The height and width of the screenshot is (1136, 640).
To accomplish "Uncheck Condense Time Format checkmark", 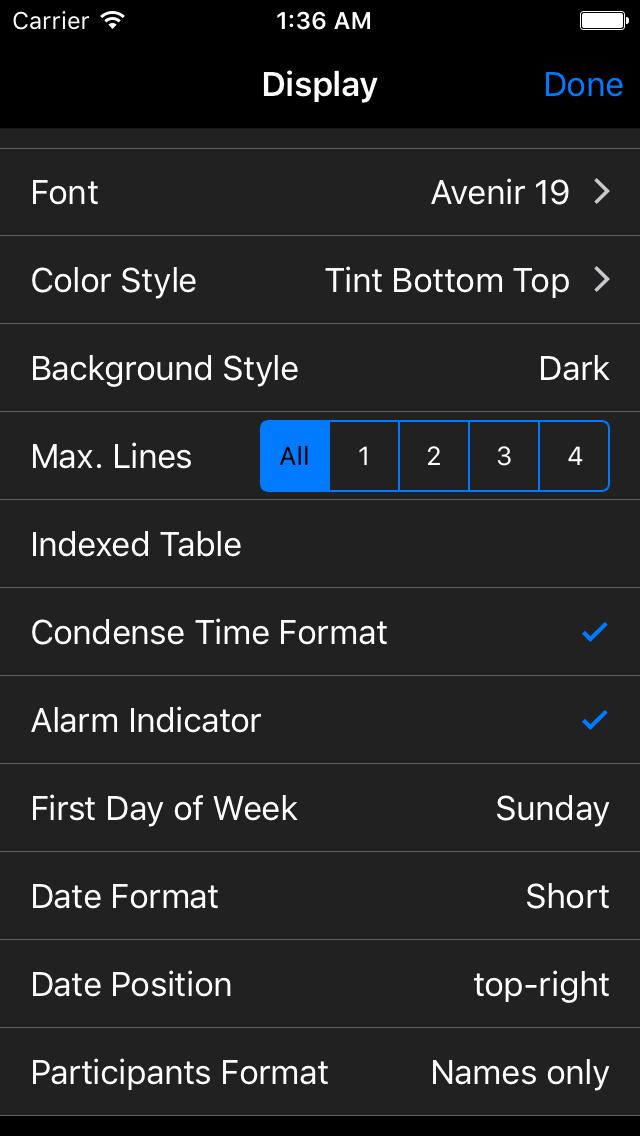I will pos(594,632).
